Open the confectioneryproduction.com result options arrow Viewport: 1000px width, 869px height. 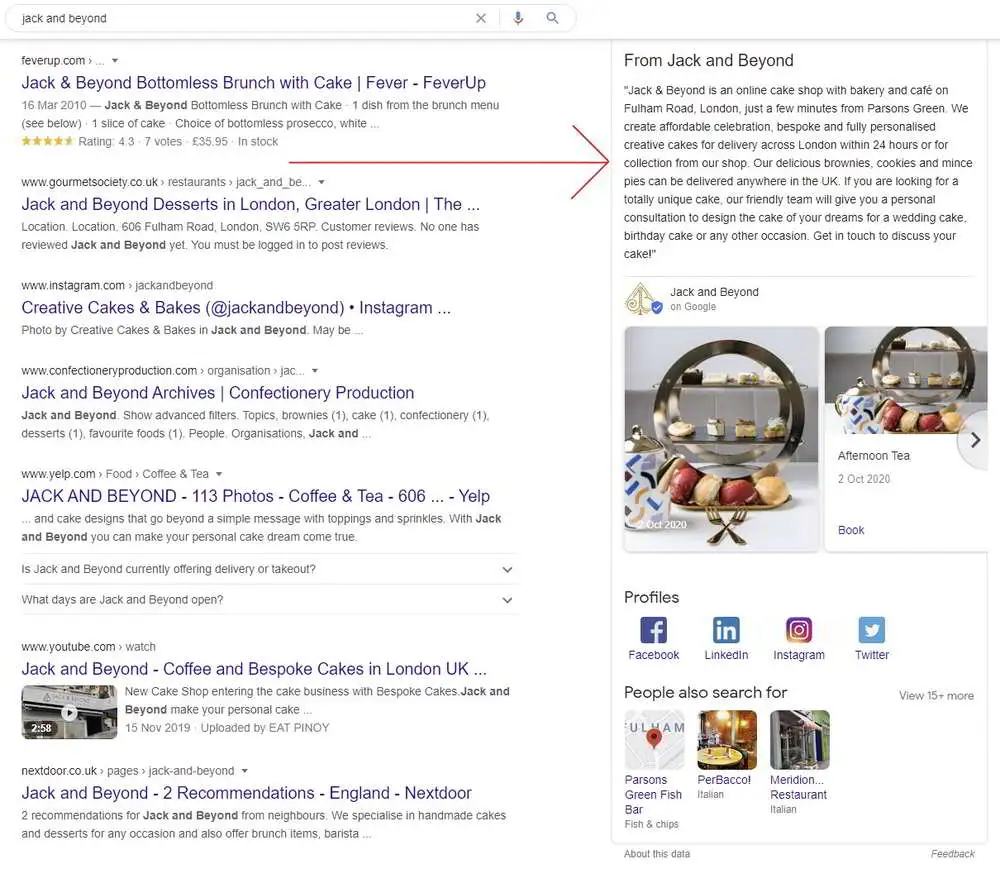point(315,371)
